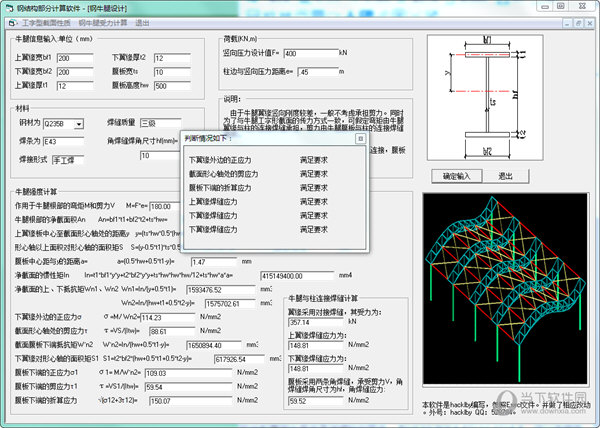Click the 下翼缘外边正应力 value 114.23
The width and height of the screenshot is (600, 428).
(x=168, y=317)
